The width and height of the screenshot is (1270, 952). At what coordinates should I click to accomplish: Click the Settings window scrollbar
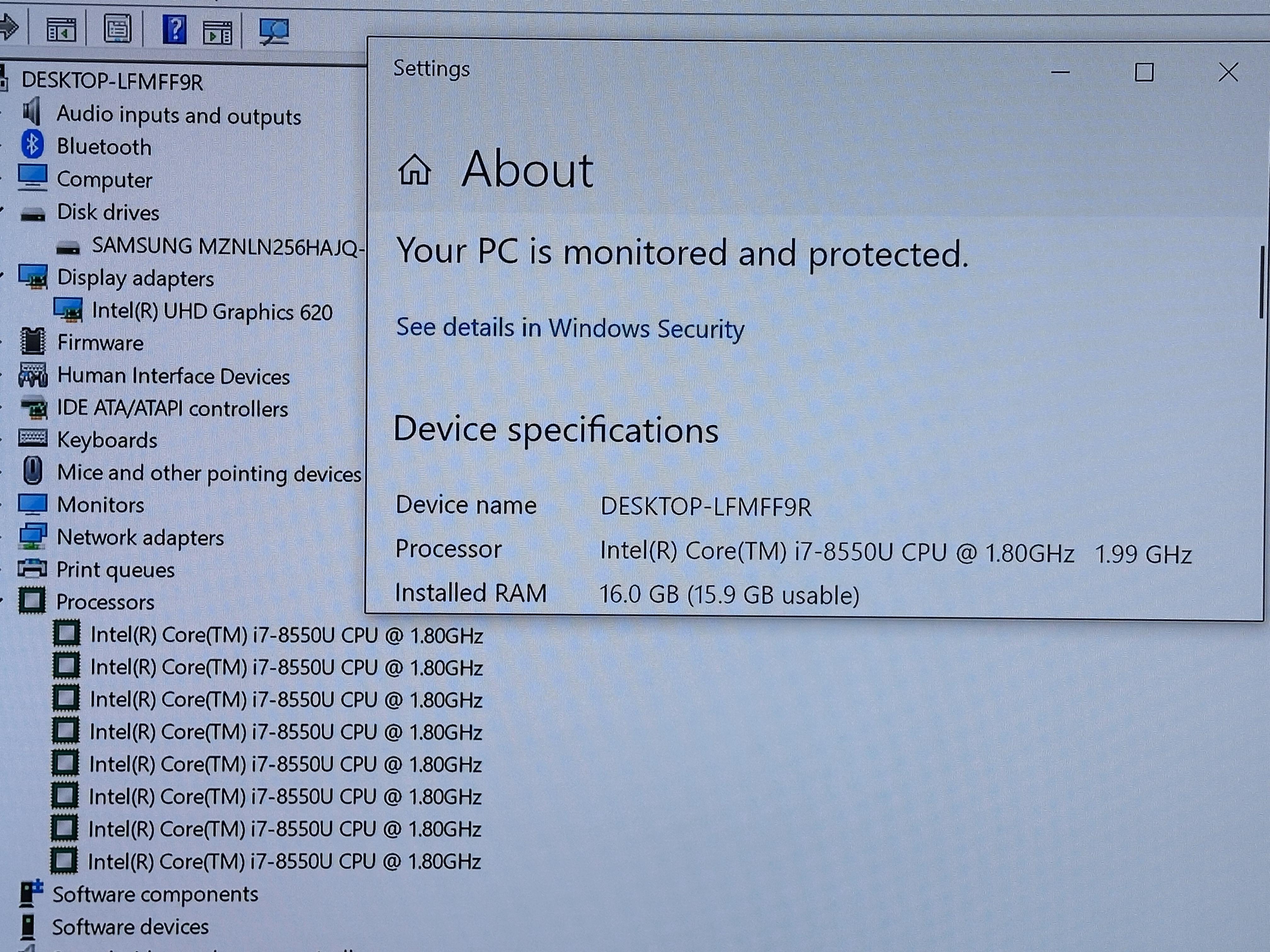(1262, 282)
